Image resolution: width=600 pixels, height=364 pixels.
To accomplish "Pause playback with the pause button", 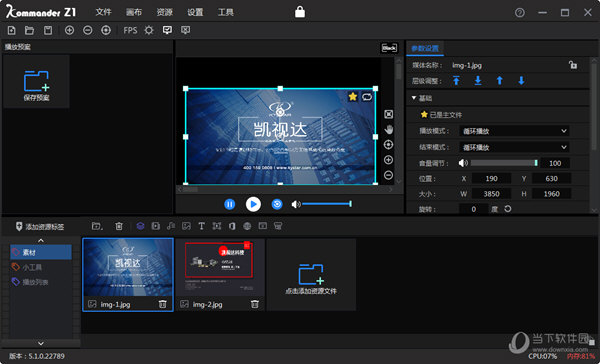I will coord(230,204).
